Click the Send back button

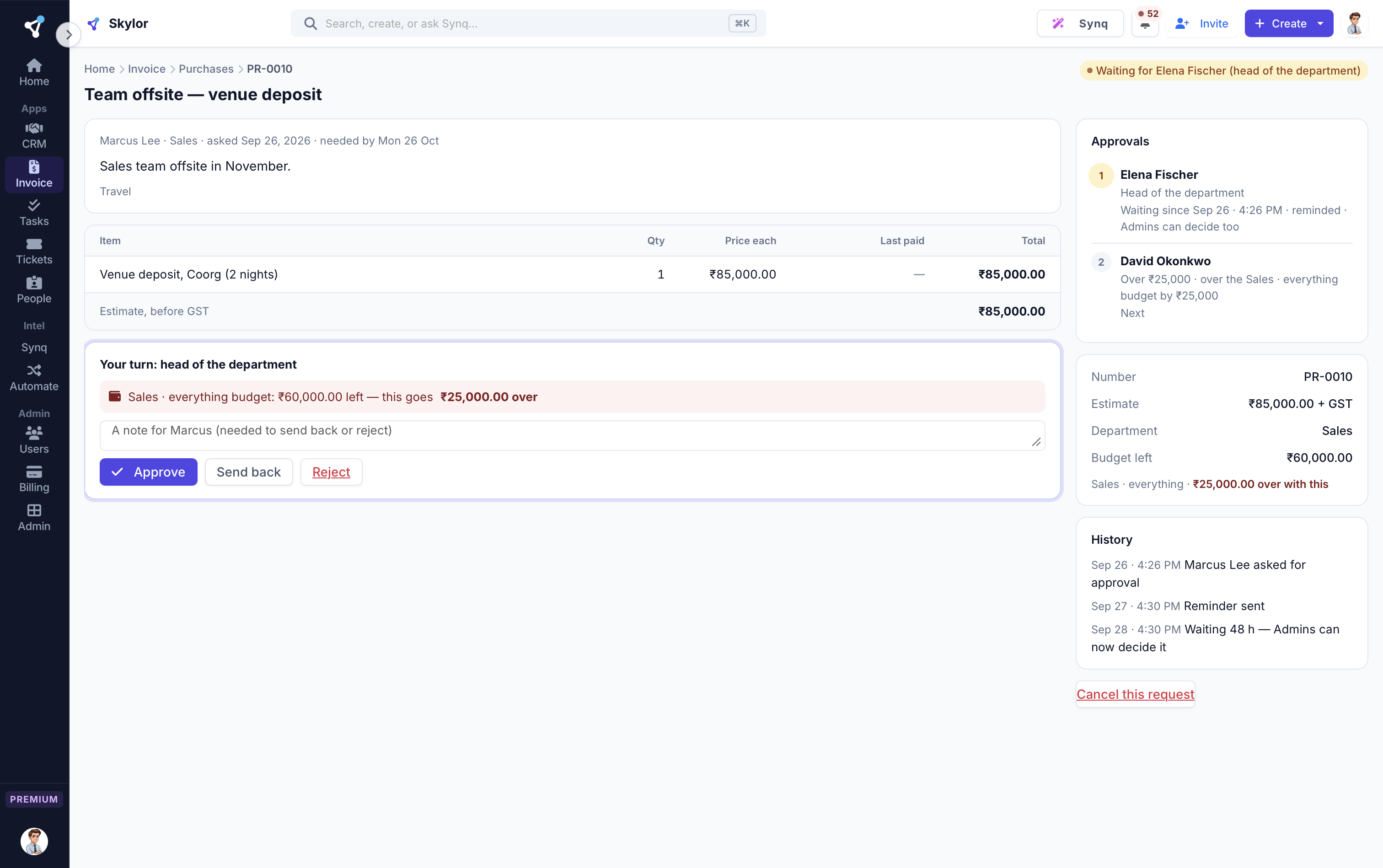(249, 472)
